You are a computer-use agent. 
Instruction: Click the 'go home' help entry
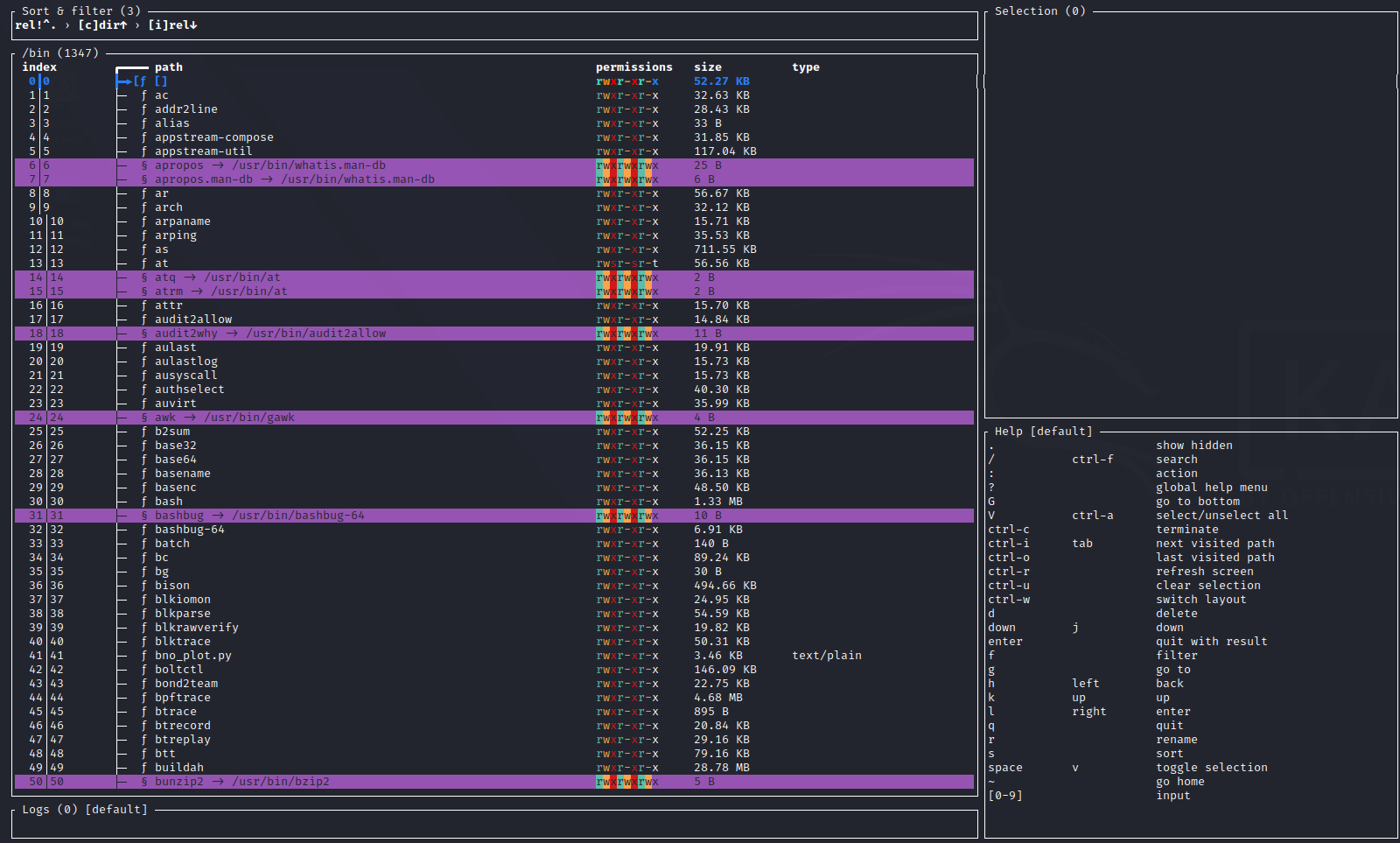point(1180,782)
